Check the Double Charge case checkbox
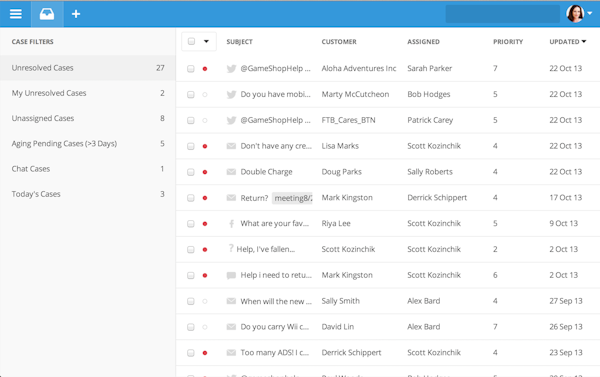This screenshot has width=600, height=377. click(x=191, y=172)
